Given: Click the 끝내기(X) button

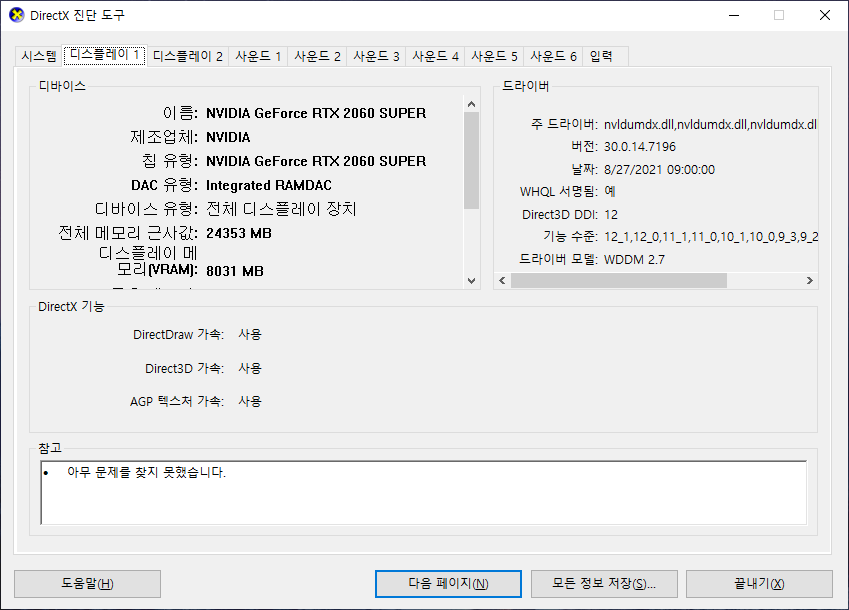Looking at the screenshot, I should (759, 583).
